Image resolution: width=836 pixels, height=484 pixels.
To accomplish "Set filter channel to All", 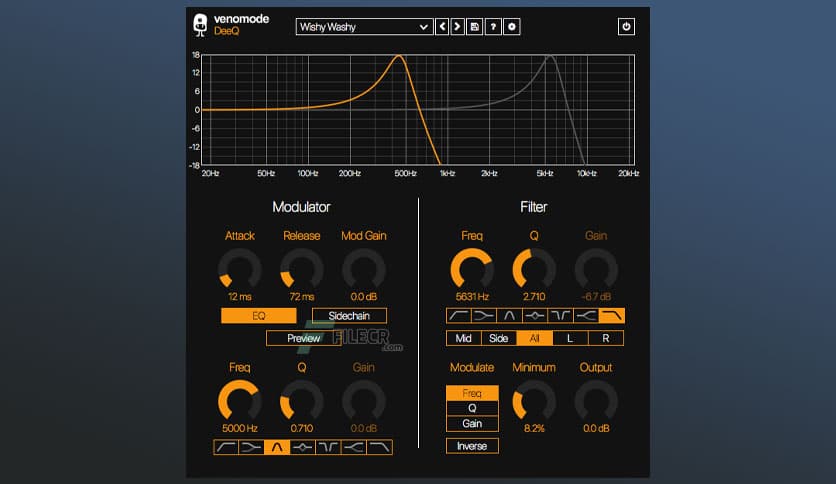I will [534, 338].
